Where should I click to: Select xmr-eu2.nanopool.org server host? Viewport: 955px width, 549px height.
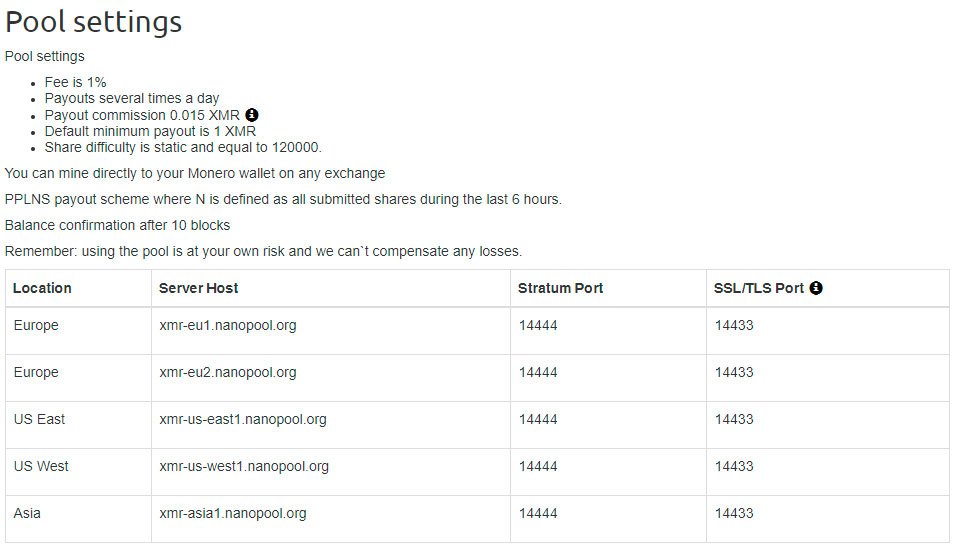228,372
